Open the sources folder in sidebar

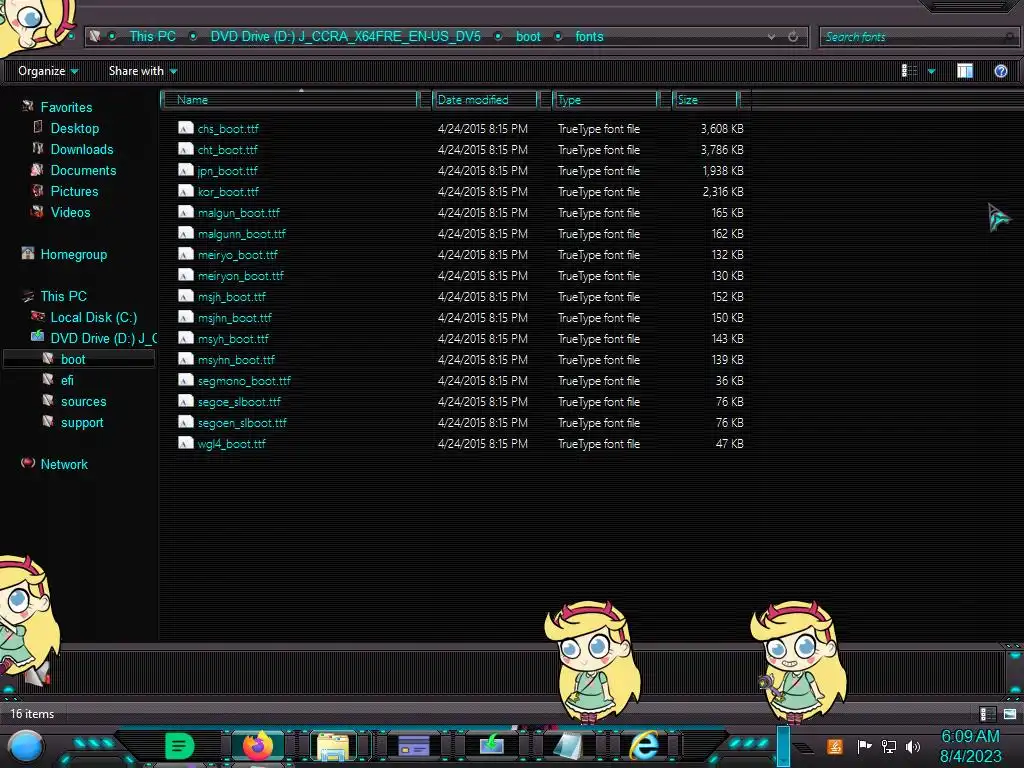point(84,401)
